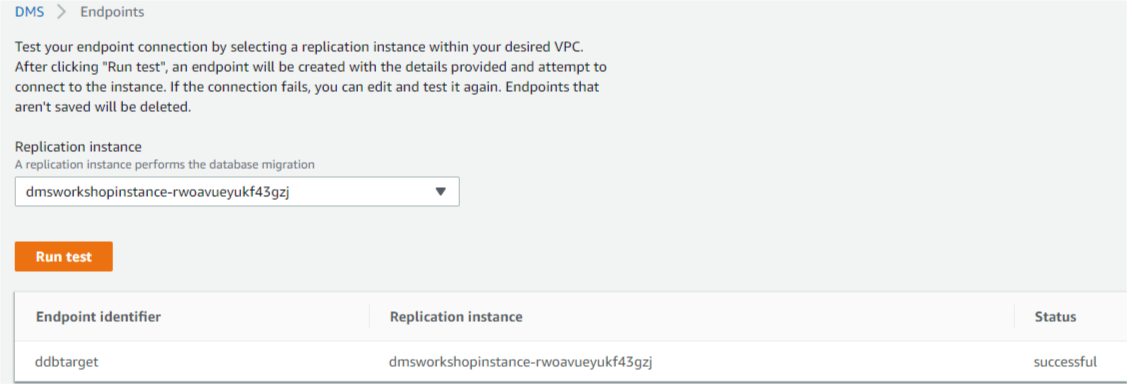The image size is (1132, 389).
Task: Open the dmsworkshopinstance replication instance combo box
Action: [x=237, y=192]
